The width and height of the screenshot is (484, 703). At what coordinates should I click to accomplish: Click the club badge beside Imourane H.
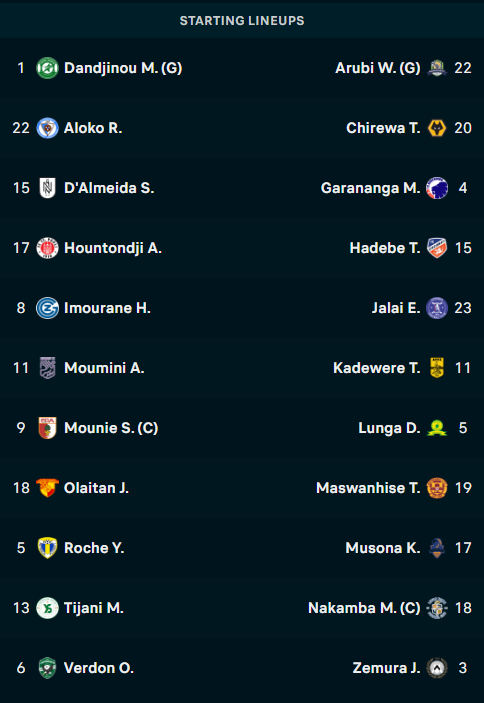click(47, 308)
